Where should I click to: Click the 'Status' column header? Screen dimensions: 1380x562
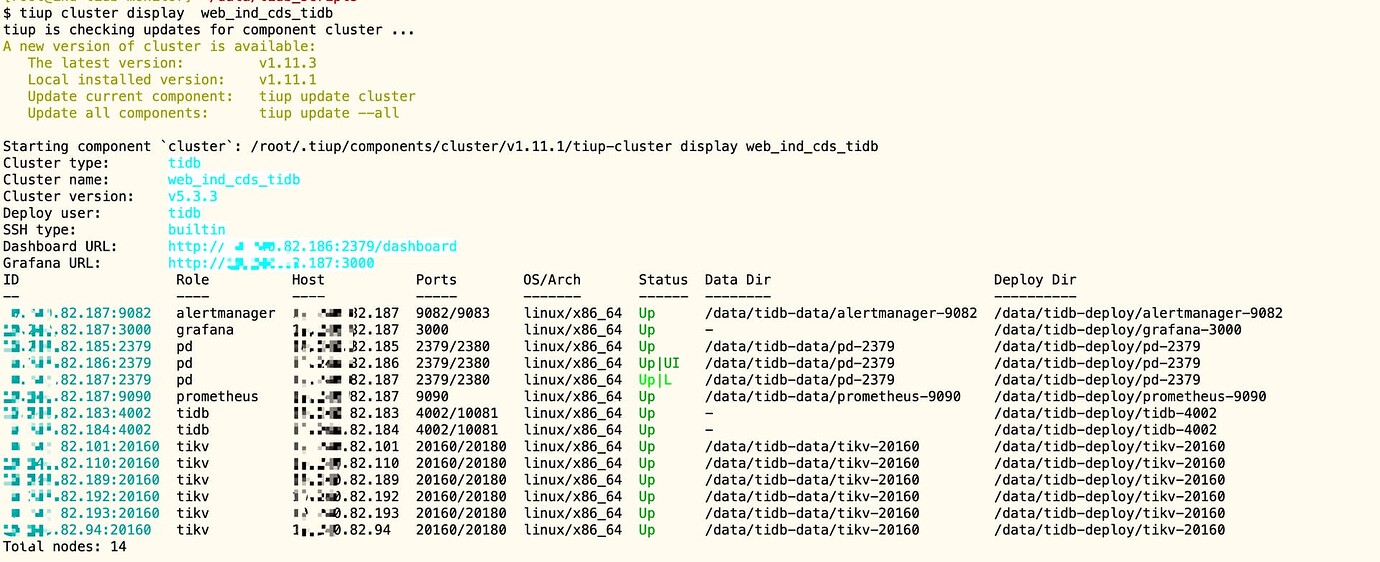tap(664, 280)
